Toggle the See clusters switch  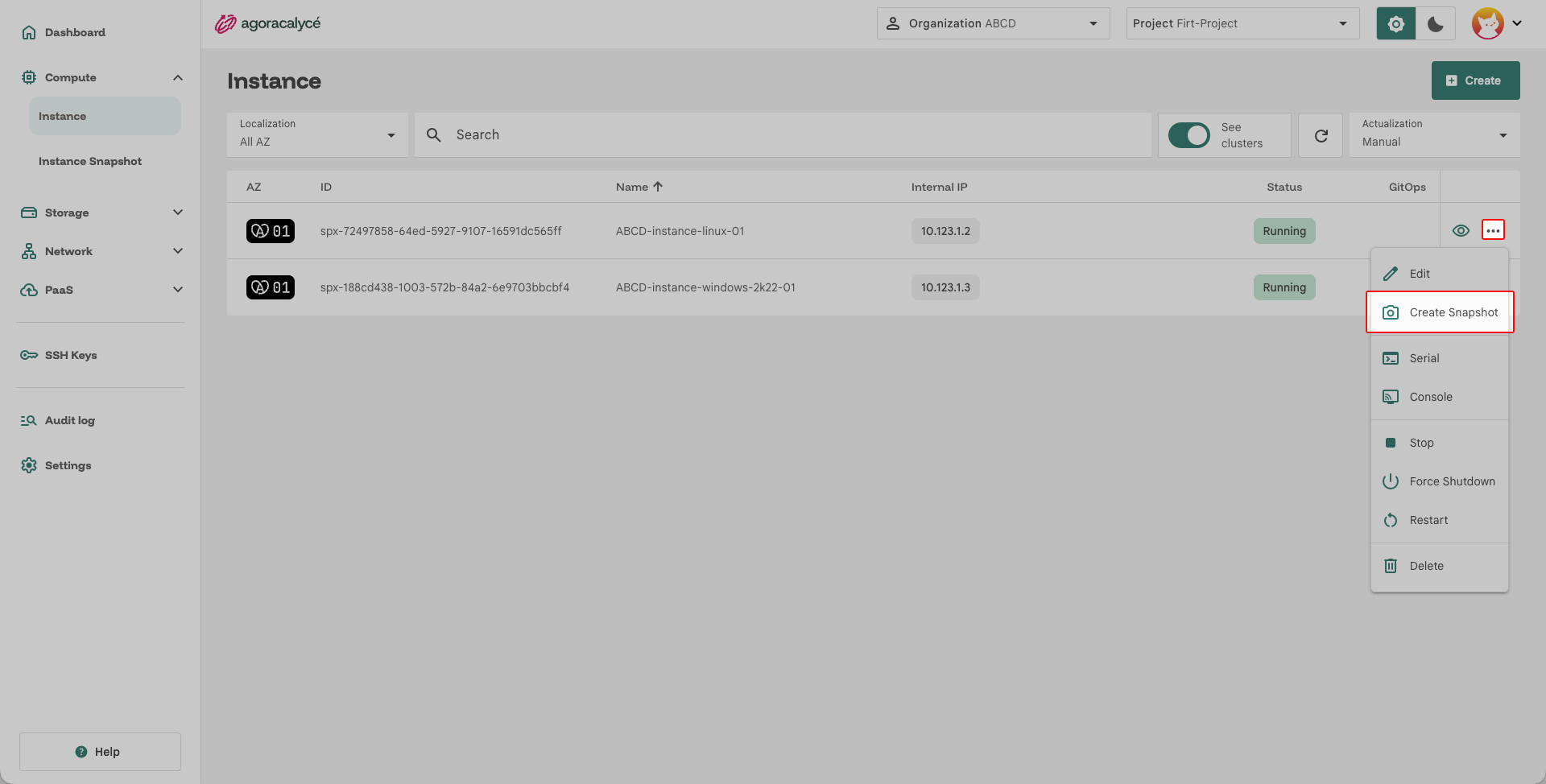click(1188, 135)
